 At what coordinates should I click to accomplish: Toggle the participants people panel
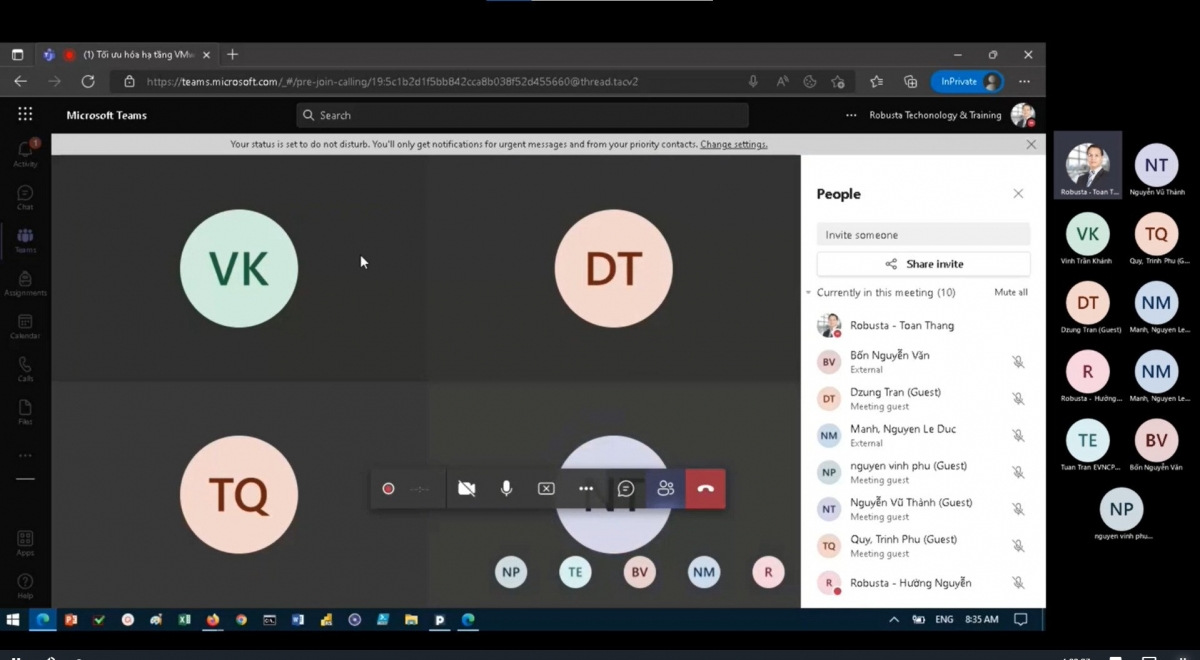(666, 489)
